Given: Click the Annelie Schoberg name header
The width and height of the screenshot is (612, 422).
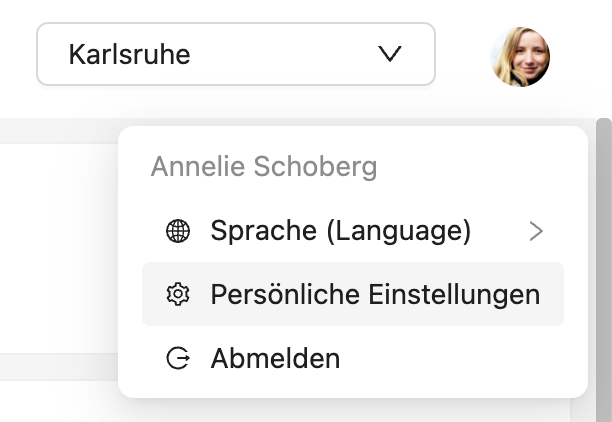Looking at the screenshot, I should 263,167.
